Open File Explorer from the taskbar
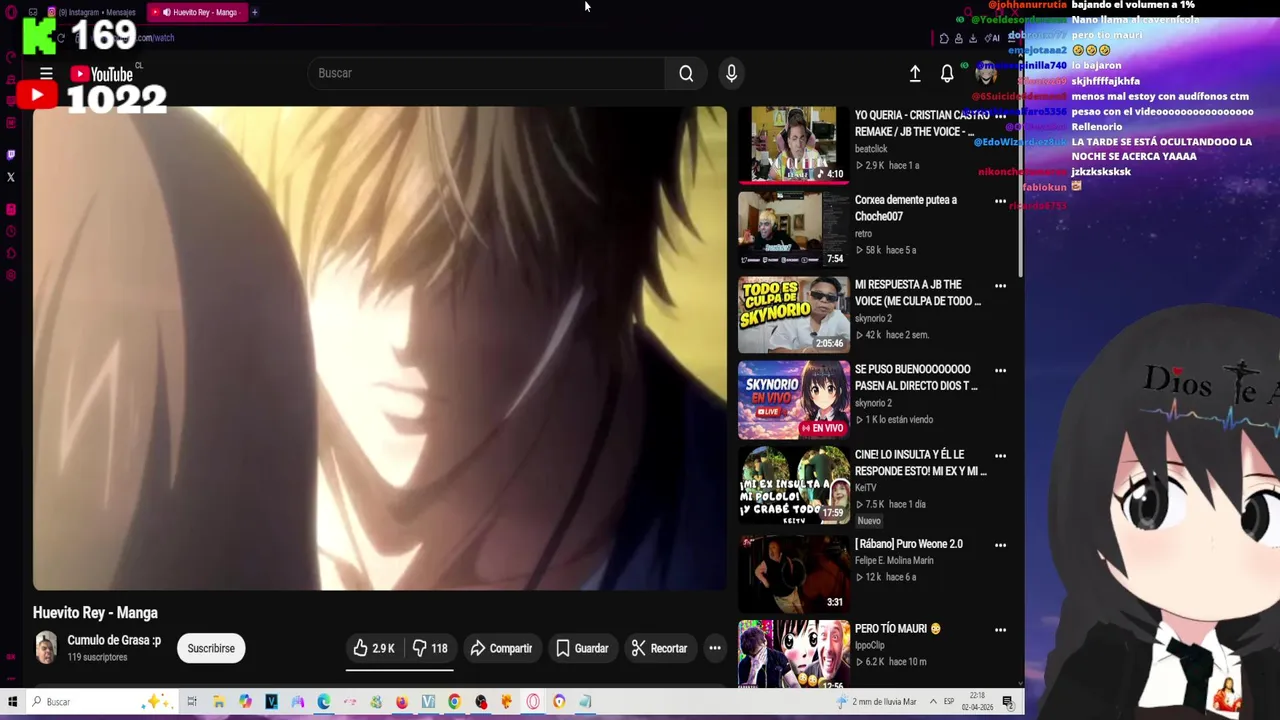The image size is (1280, 720). pos(219,702)
